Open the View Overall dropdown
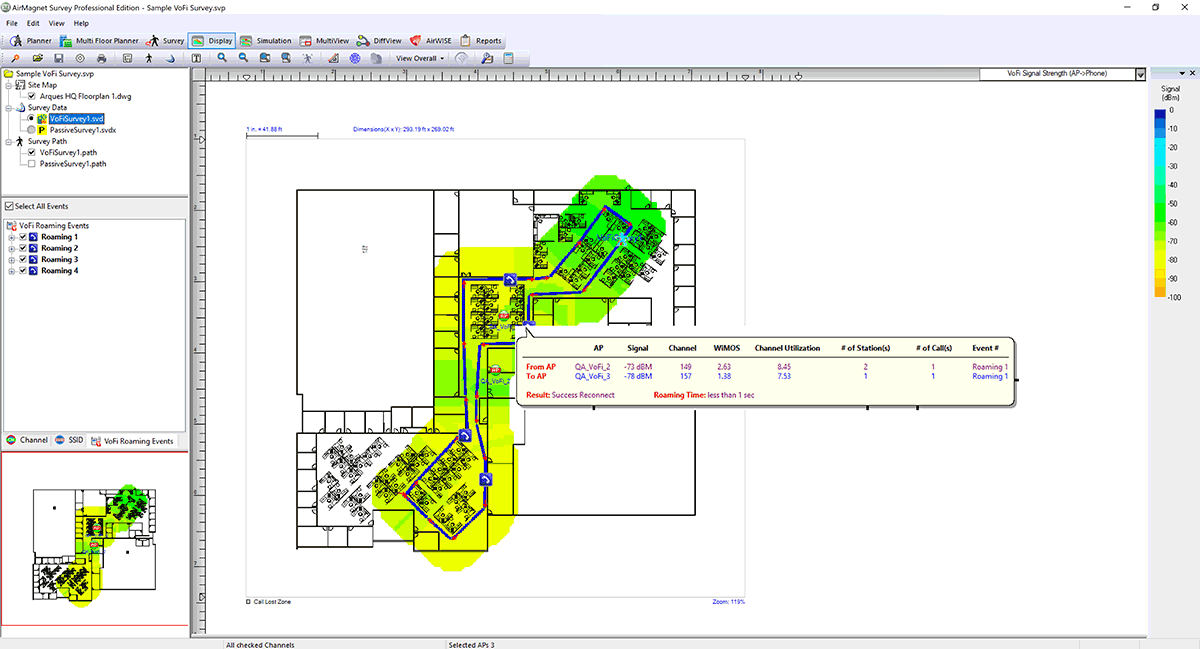This screenshot has height=649, width=1200. [x=420, y=58]
